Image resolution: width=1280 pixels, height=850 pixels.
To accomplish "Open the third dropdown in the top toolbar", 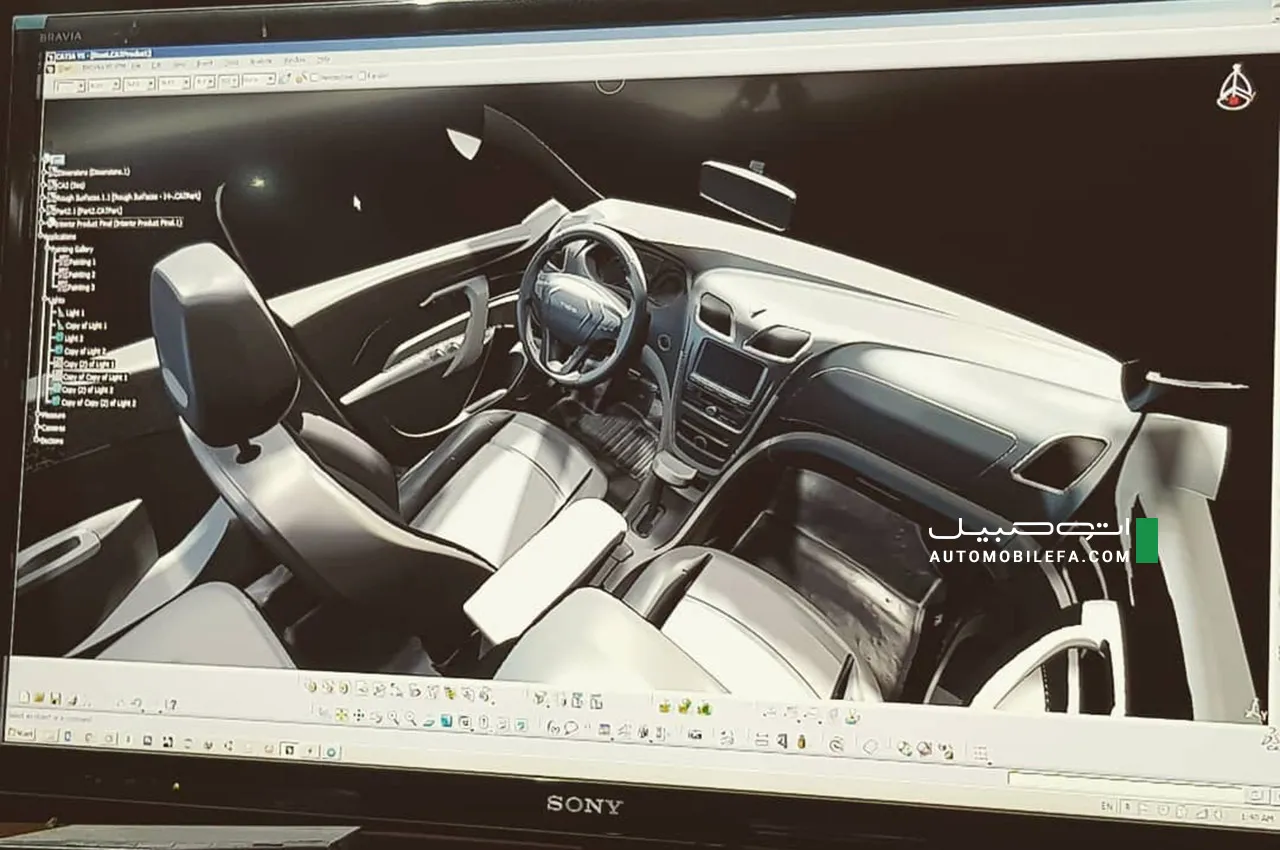I will [138, 84].
